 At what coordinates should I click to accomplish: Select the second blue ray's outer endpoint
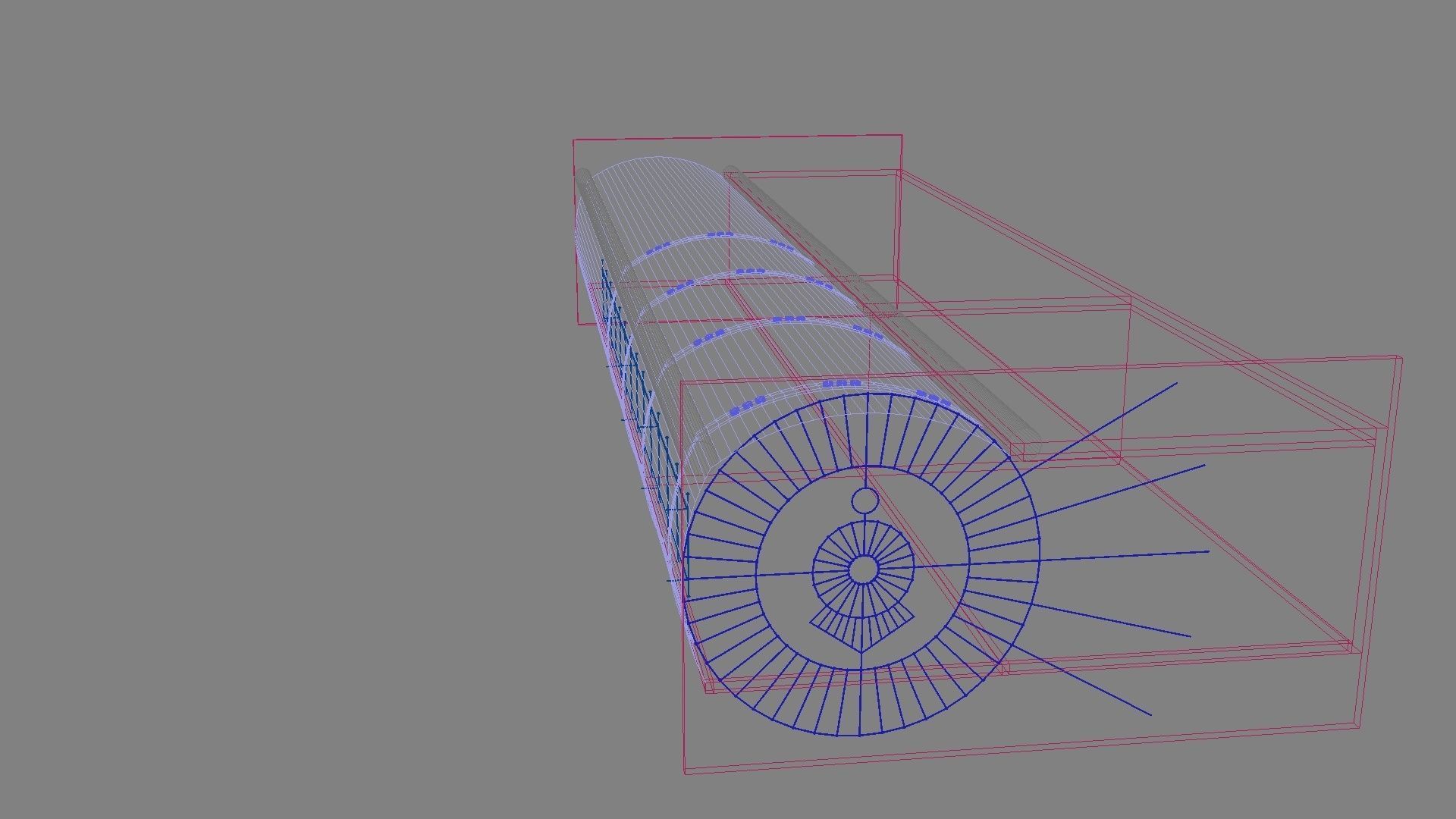(x=1204, y=466)
